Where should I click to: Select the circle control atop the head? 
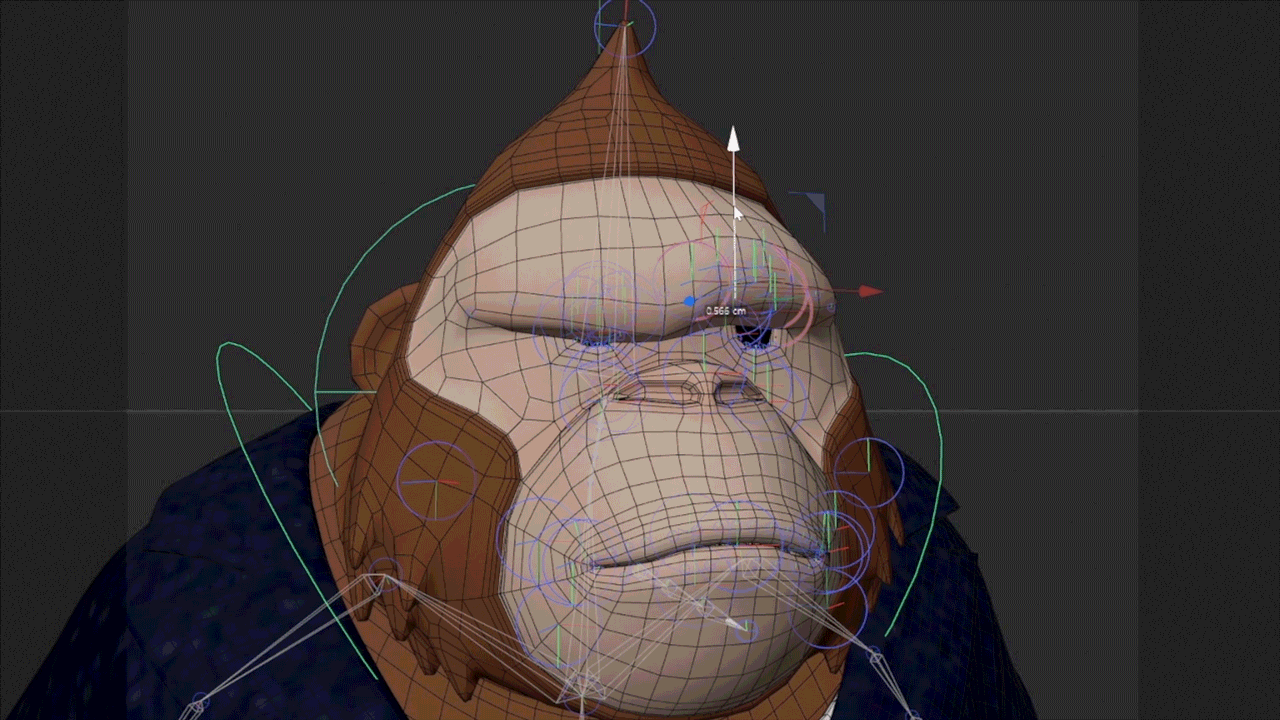click(625, 26)
